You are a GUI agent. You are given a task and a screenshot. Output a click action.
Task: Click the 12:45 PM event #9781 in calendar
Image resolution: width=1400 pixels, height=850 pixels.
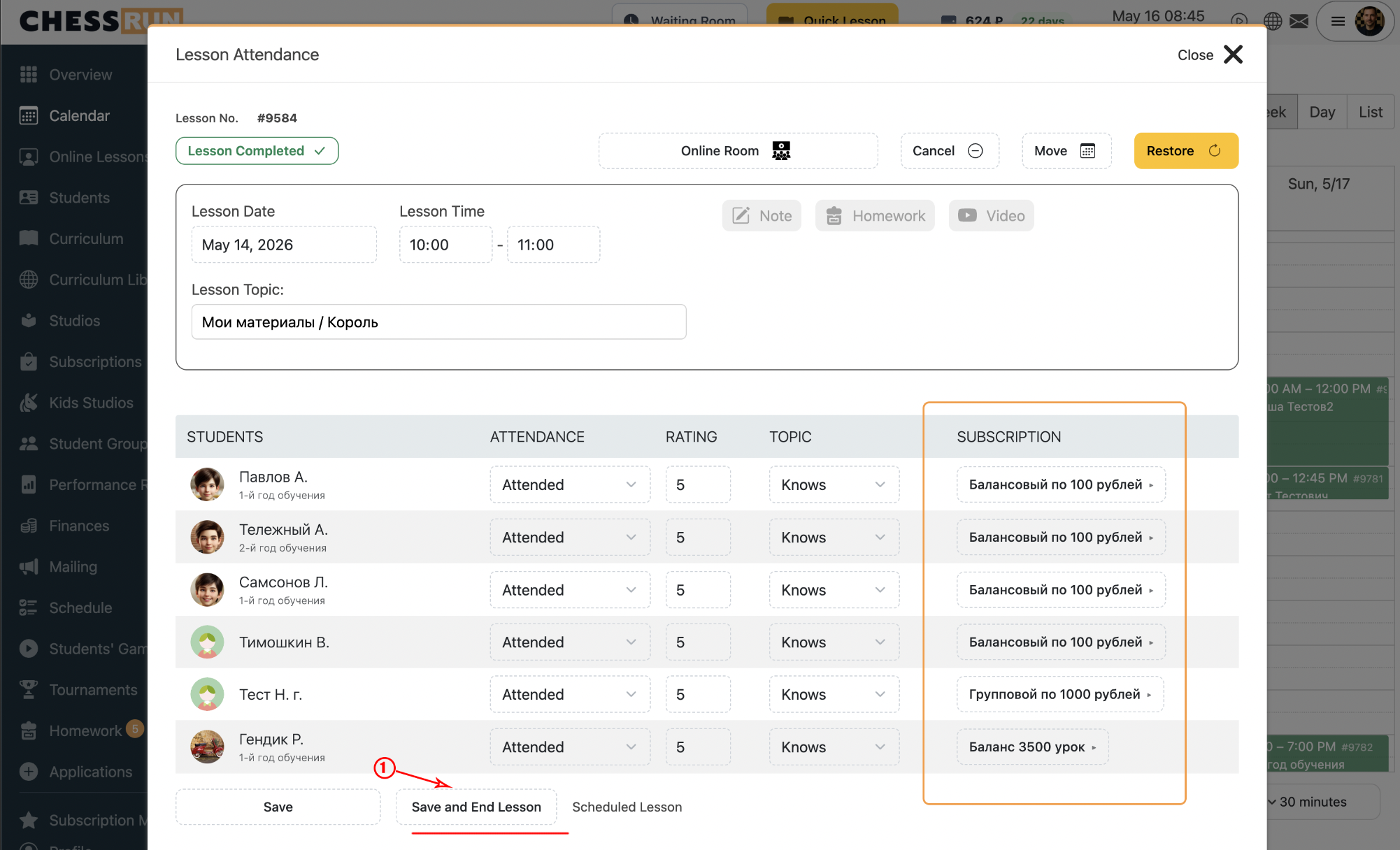pyautogui.click(x=1327, y=484)
